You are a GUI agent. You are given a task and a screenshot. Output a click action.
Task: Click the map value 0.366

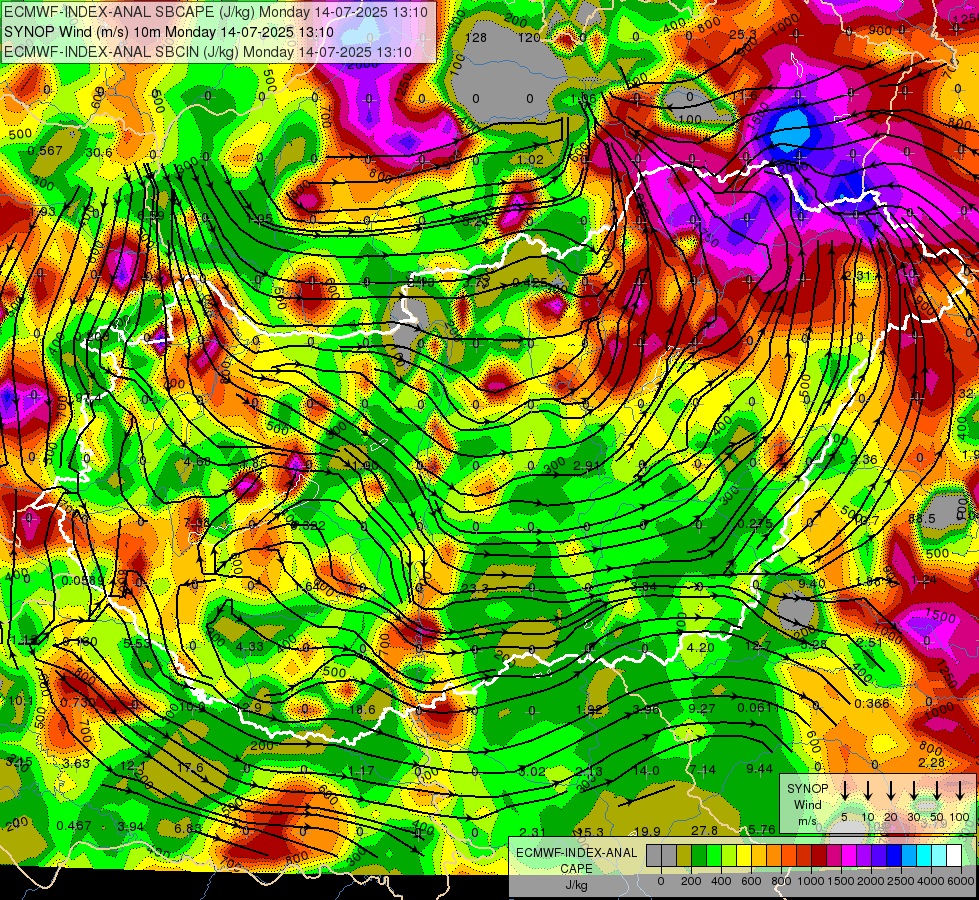pyautogui.click(x=872, y=703)
